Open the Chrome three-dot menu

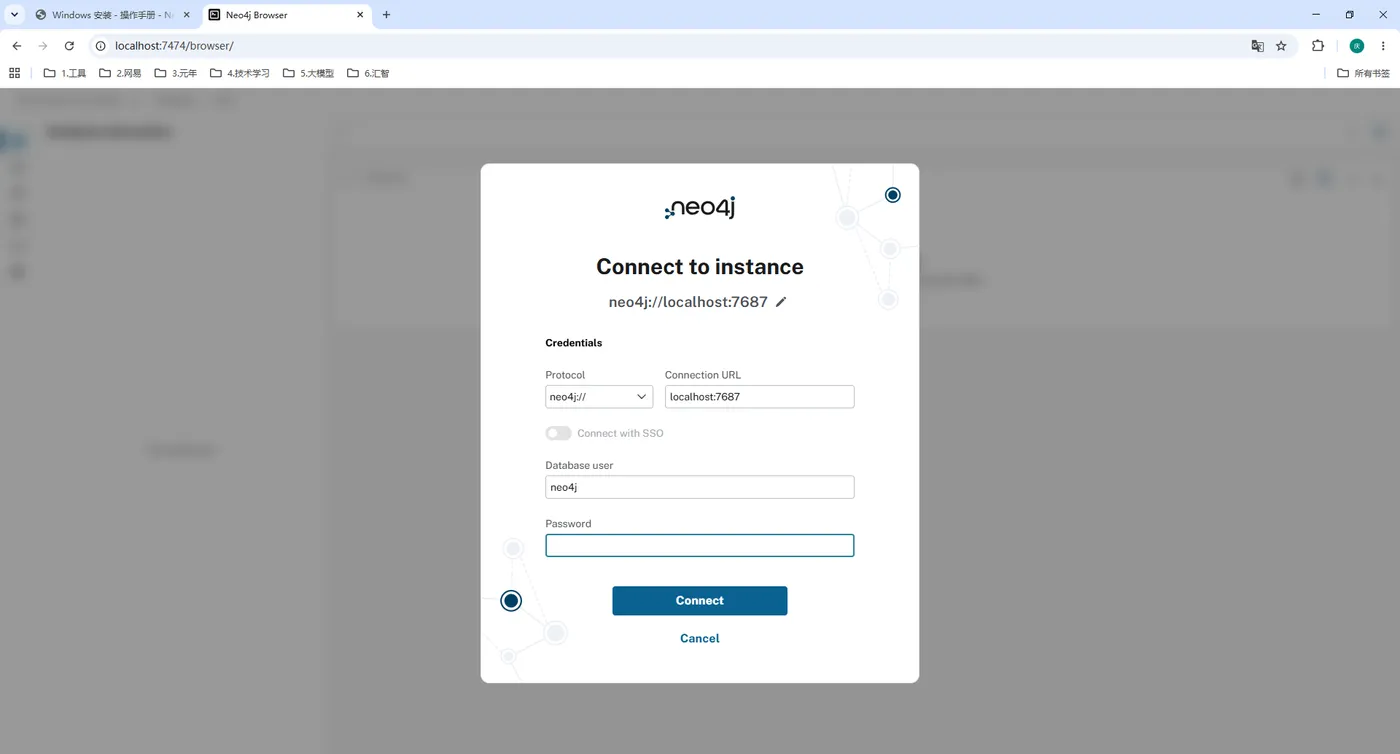click(x=1383, y=46)
